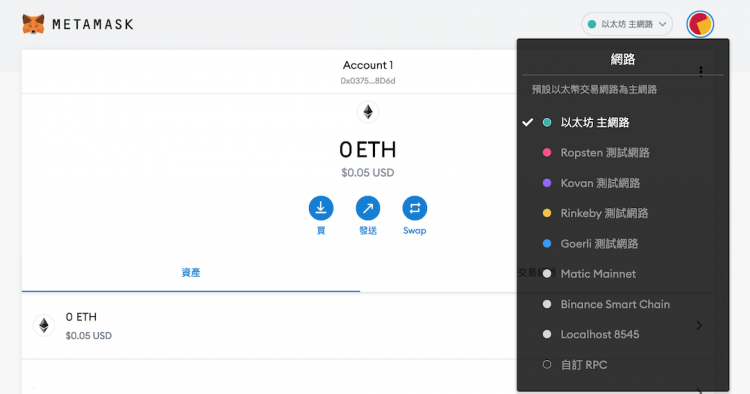Select Binance Smart Chain network
The image size is (750, 394).
point(615,304)
